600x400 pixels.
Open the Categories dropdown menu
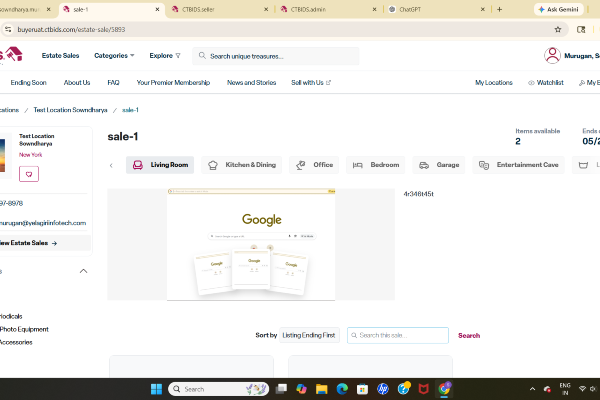point(114,56)
